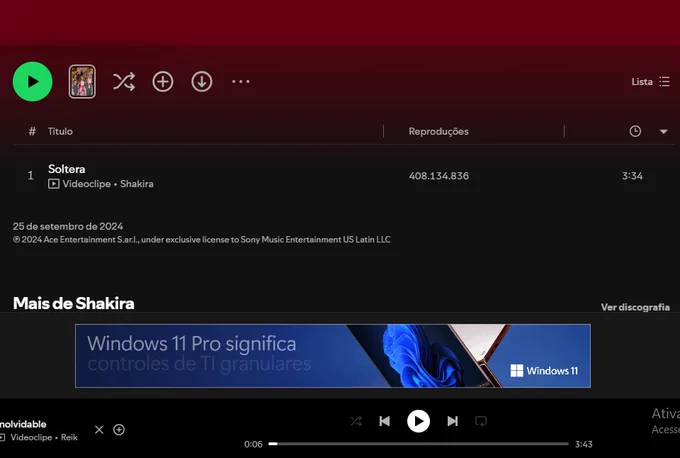The width and height of the screenshot is (680, 458).
Task: Enable shuffle for this album
Action: [x=124, y=82]
